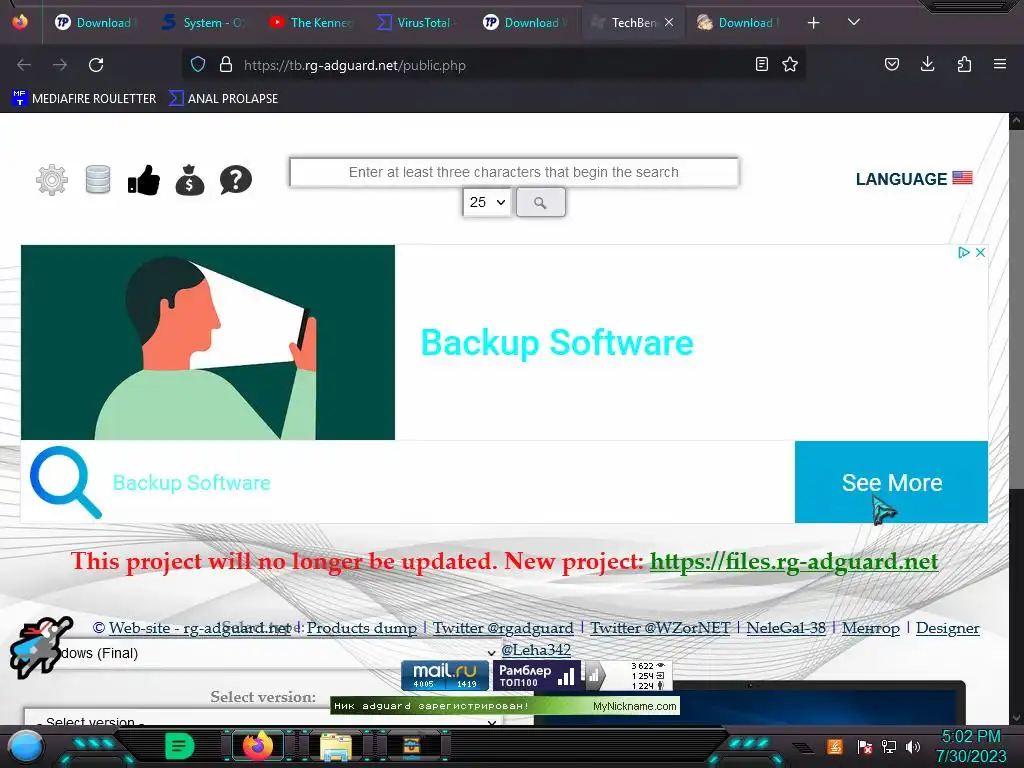Open the @Leha342 link
The image size is (1024, 768).
[x=536, y=650]
